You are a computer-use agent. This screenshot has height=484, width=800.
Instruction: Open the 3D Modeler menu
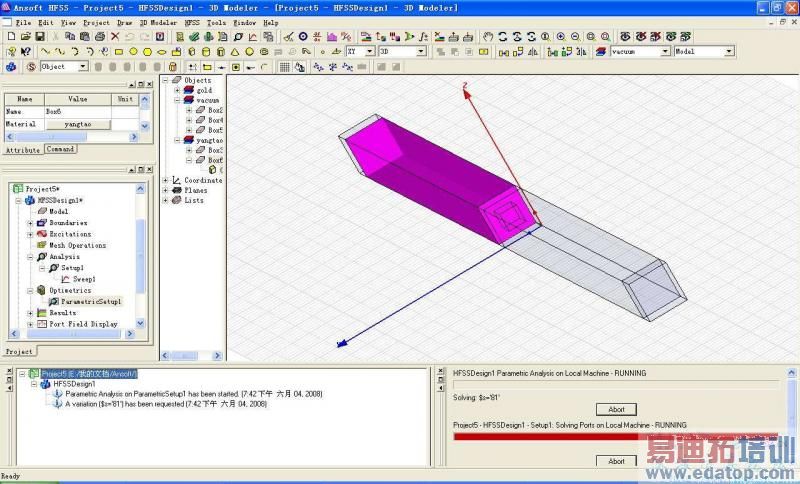coord(158,23)
